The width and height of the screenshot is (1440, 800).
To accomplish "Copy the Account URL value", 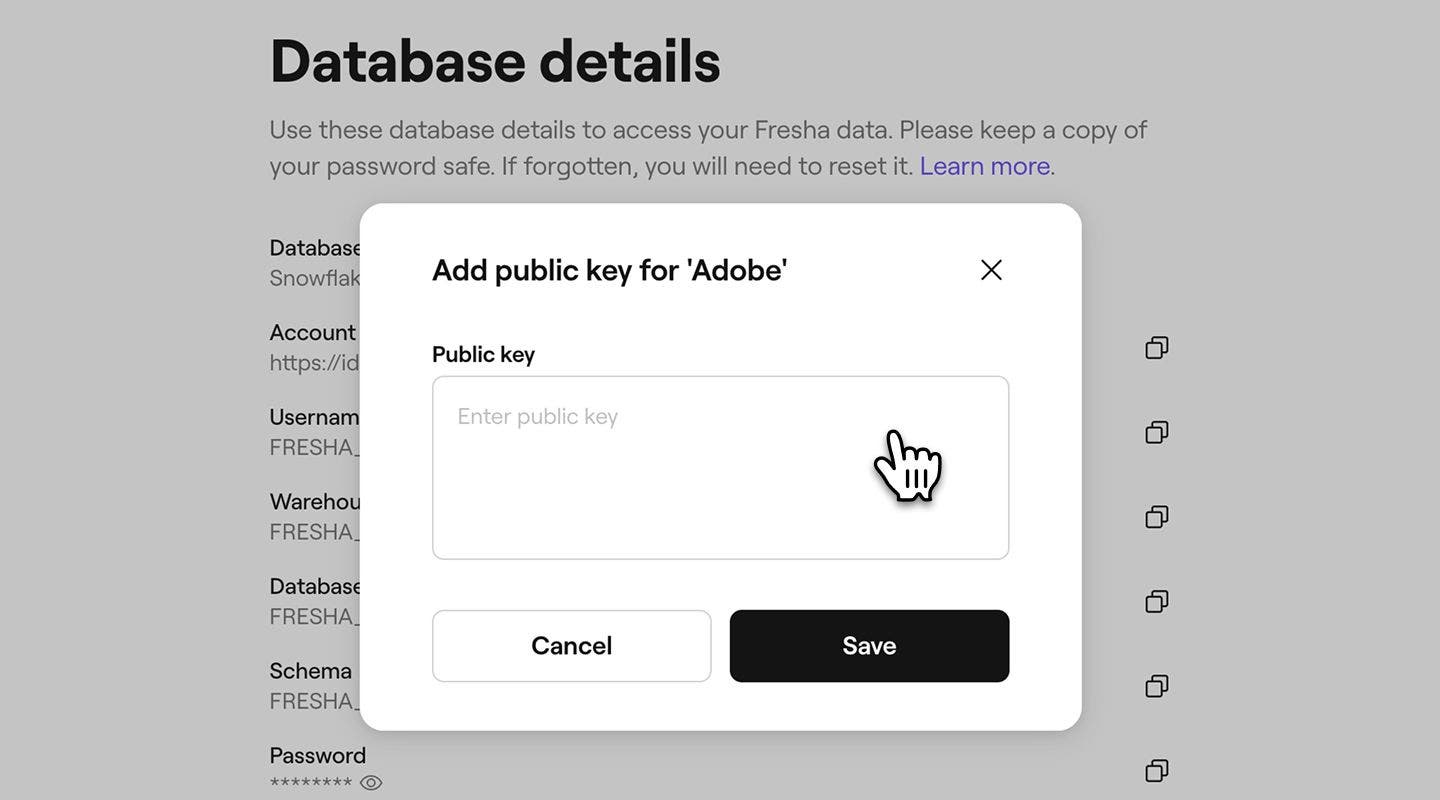I will [x=1157, y=347].
